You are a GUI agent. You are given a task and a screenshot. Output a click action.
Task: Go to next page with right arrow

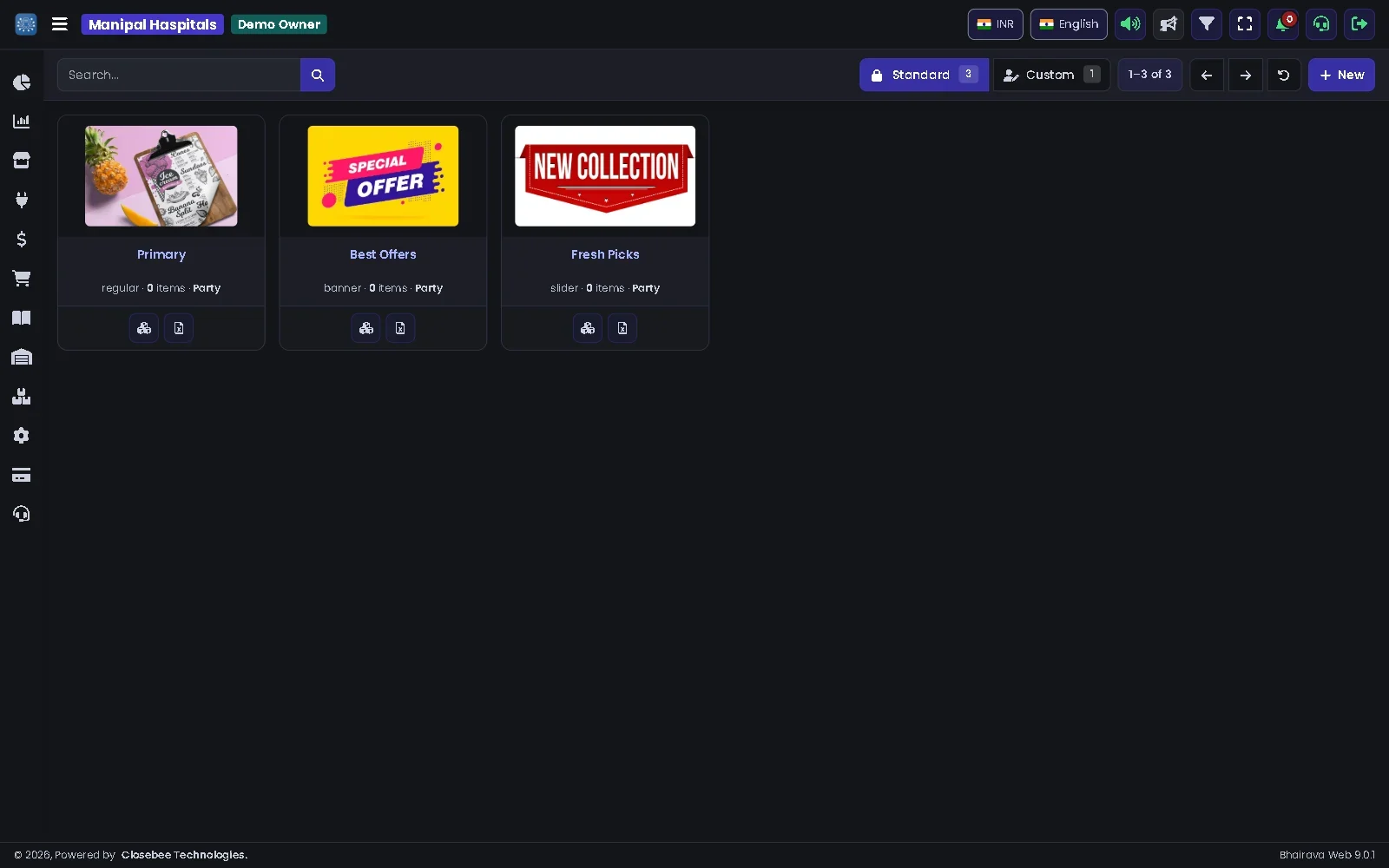tap(1245, 75)
